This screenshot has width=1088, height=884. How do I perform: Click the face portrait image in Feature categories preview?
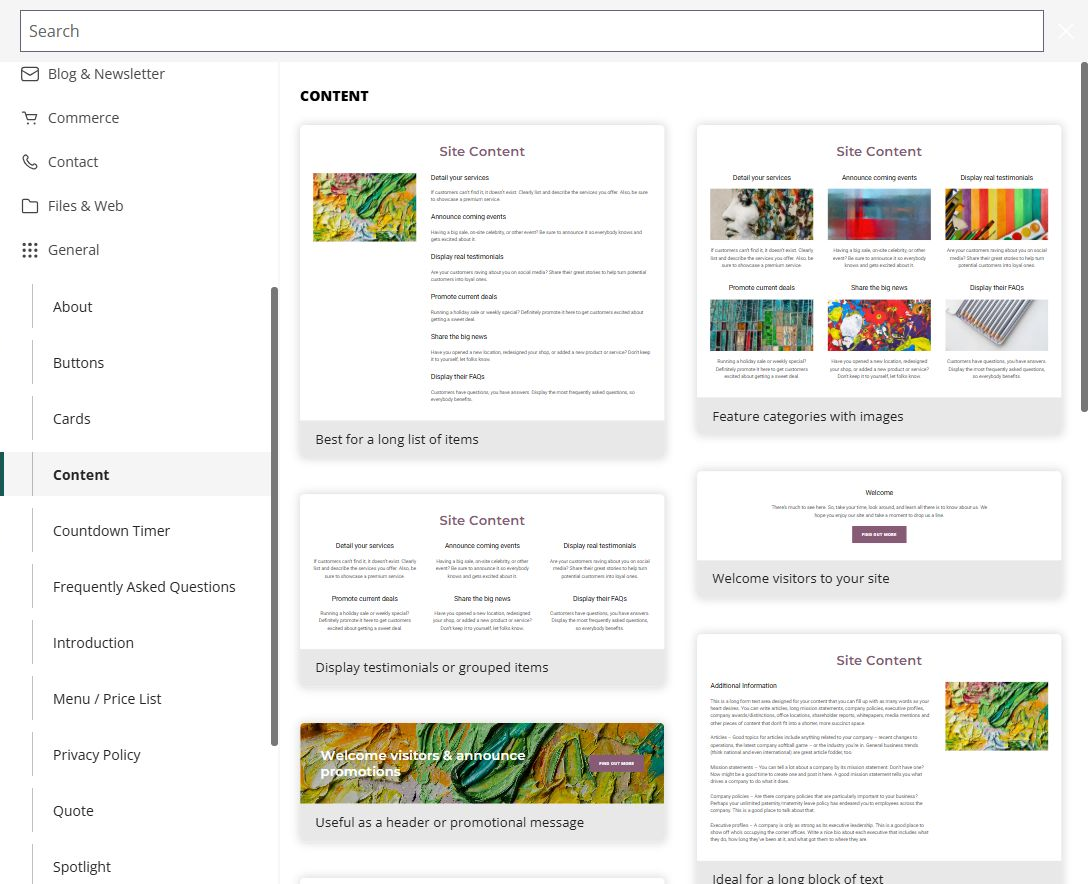click(761, 214)
